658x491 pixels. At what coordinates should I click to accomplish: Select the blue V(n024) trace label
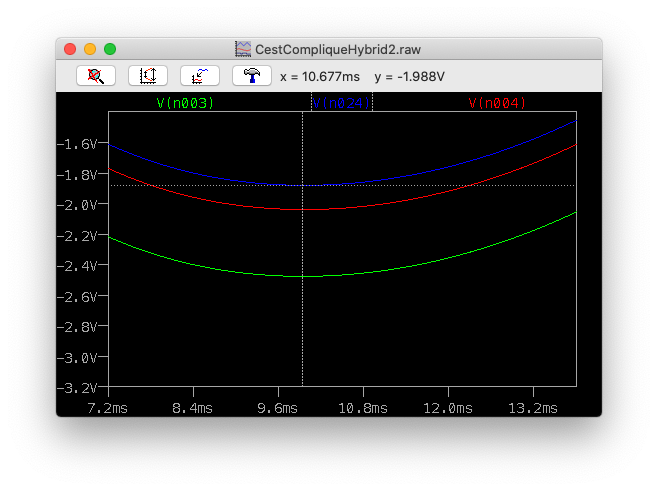pyautogui.click(x=342, y=103)
